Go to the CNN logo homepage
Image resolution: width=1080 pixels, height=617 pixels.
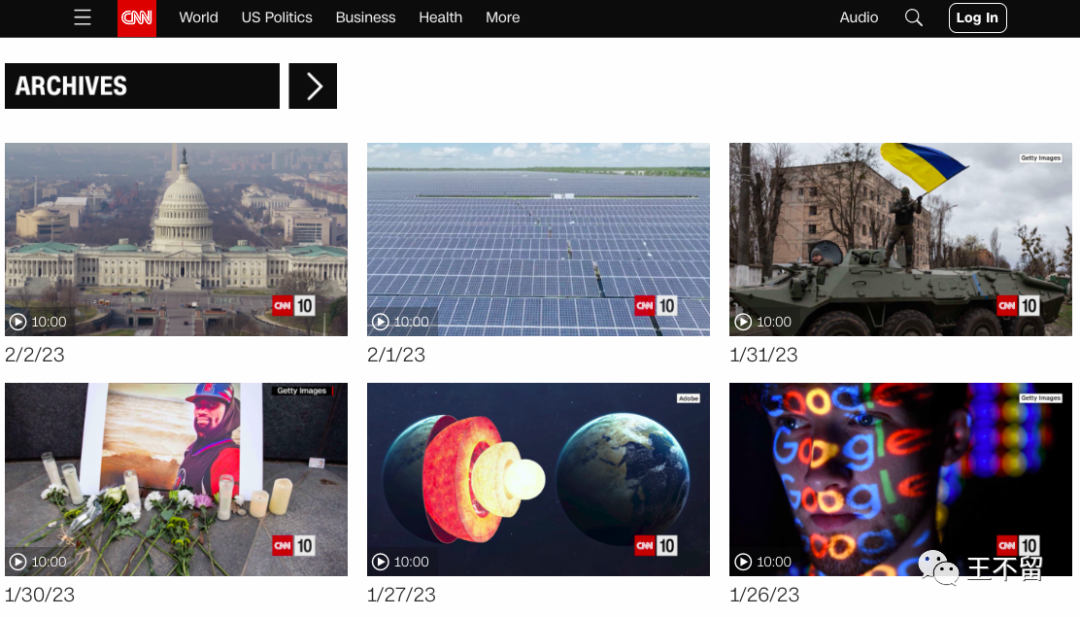pyautogui.click(x=136, y=18)
